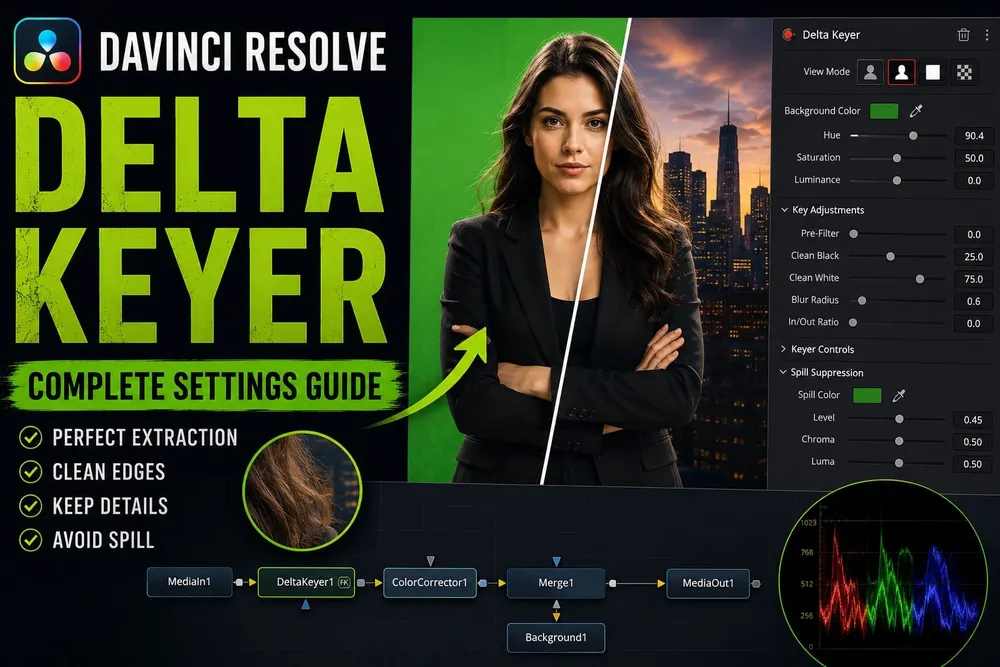Open the Delta Keyer three-dot options menu
Viewport: 1000px width, 667px height.
[987, 35]
